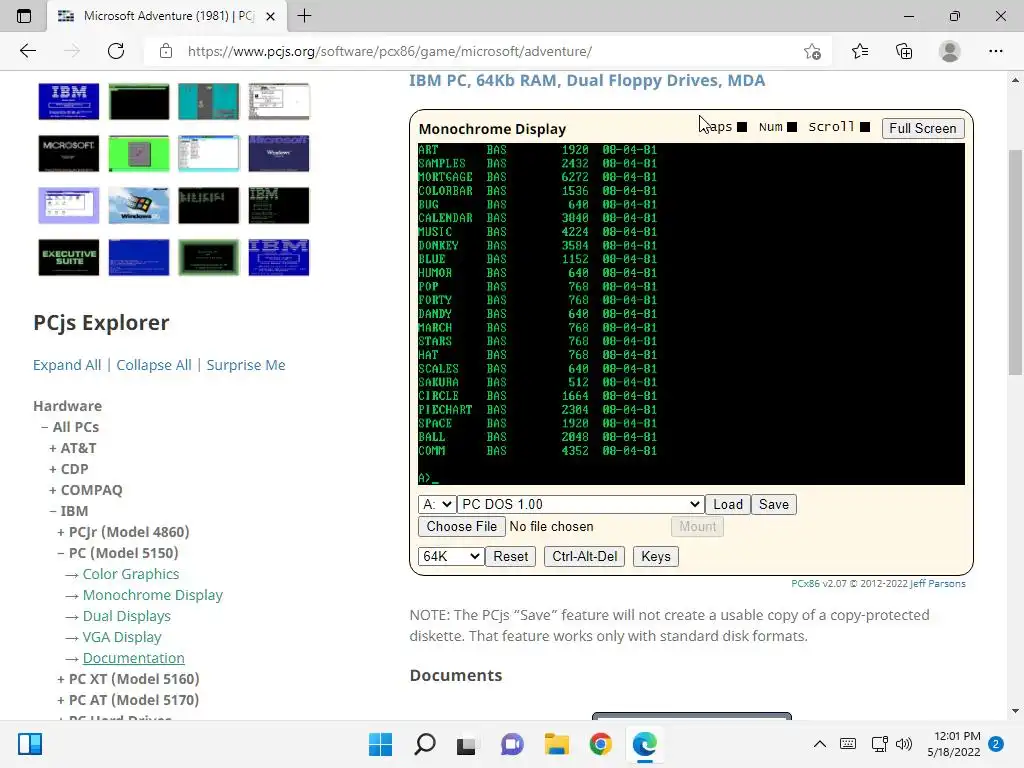Open the notifications badge
This screenshot has height=768, width=1024.
(996, 744)
